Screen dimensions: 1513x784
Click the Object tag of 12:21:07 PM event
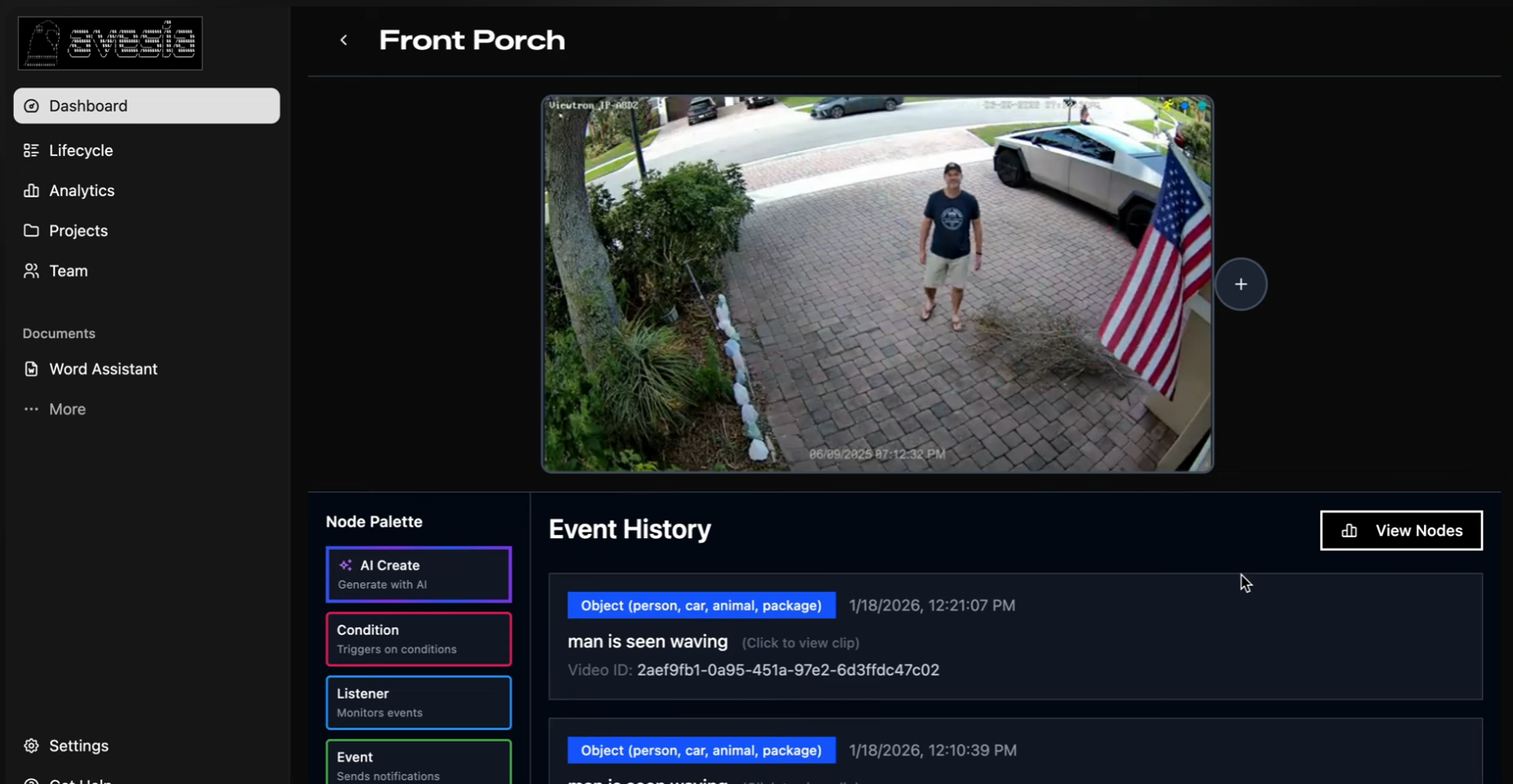coord(701,605)
